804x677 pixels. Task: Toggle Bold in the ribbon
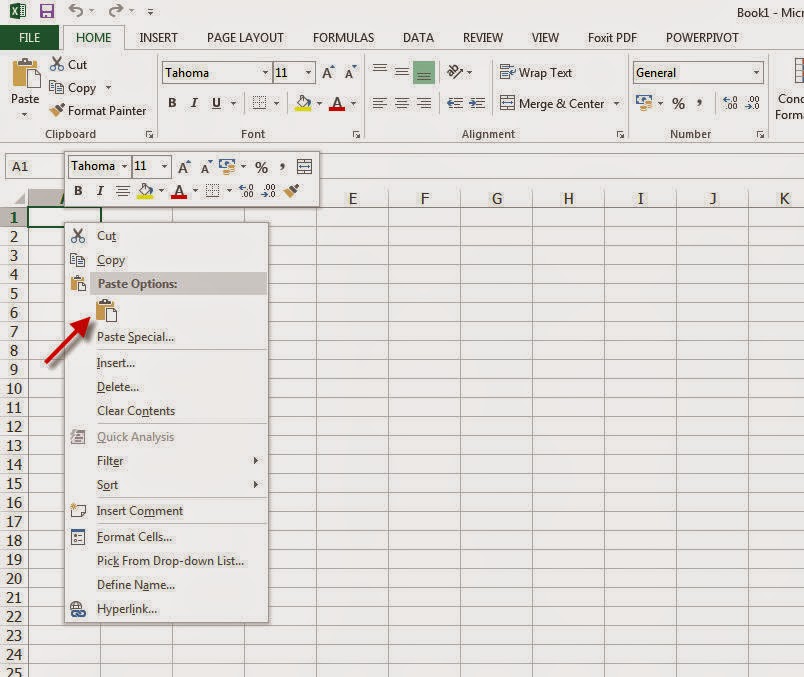pos(172,103)
